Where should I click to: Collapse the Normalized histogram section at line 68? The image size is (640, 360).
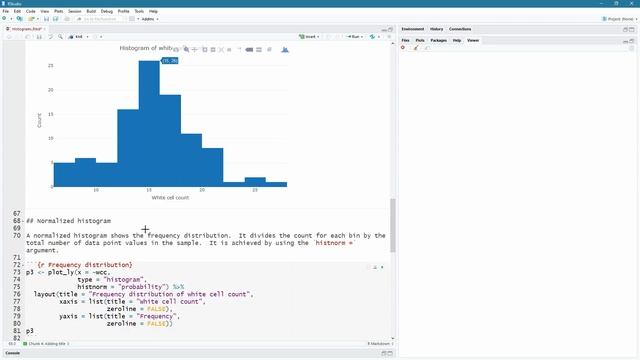tap(23, 221)
